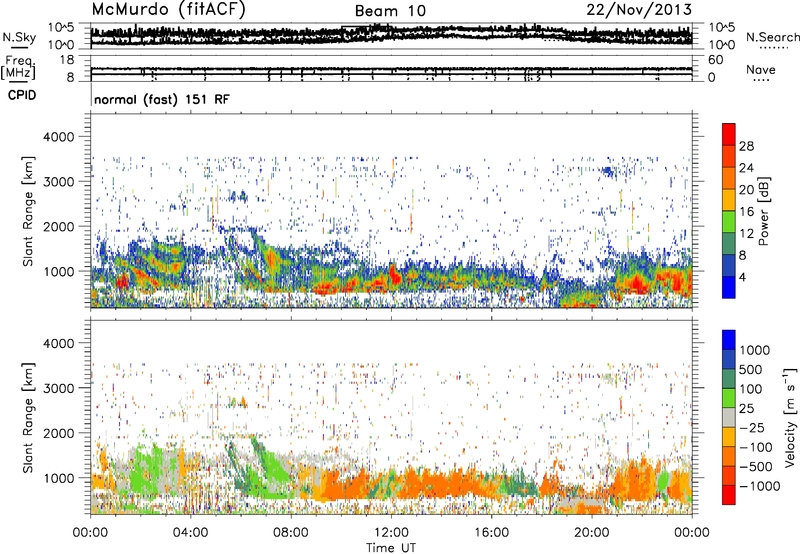Click the Velocity colorbar segment between 100 and 500
Image resolution: width=800 pixels, height=554 pixels.
729,379
